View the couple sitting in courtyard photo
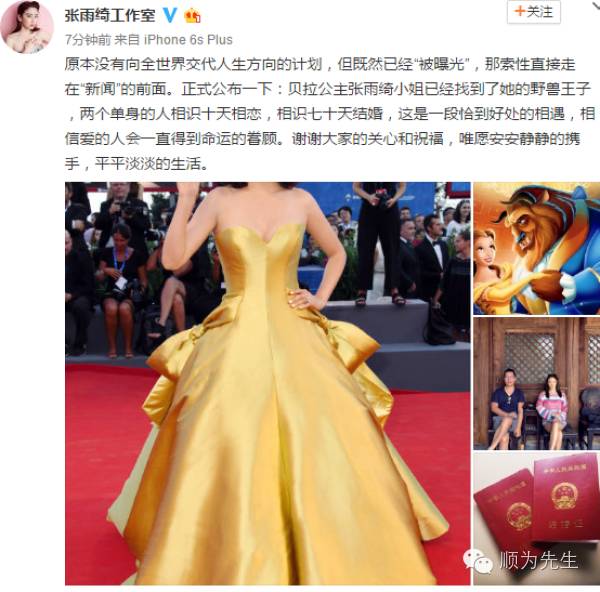Viewport: 600px width, 592px height. (536, 383)
